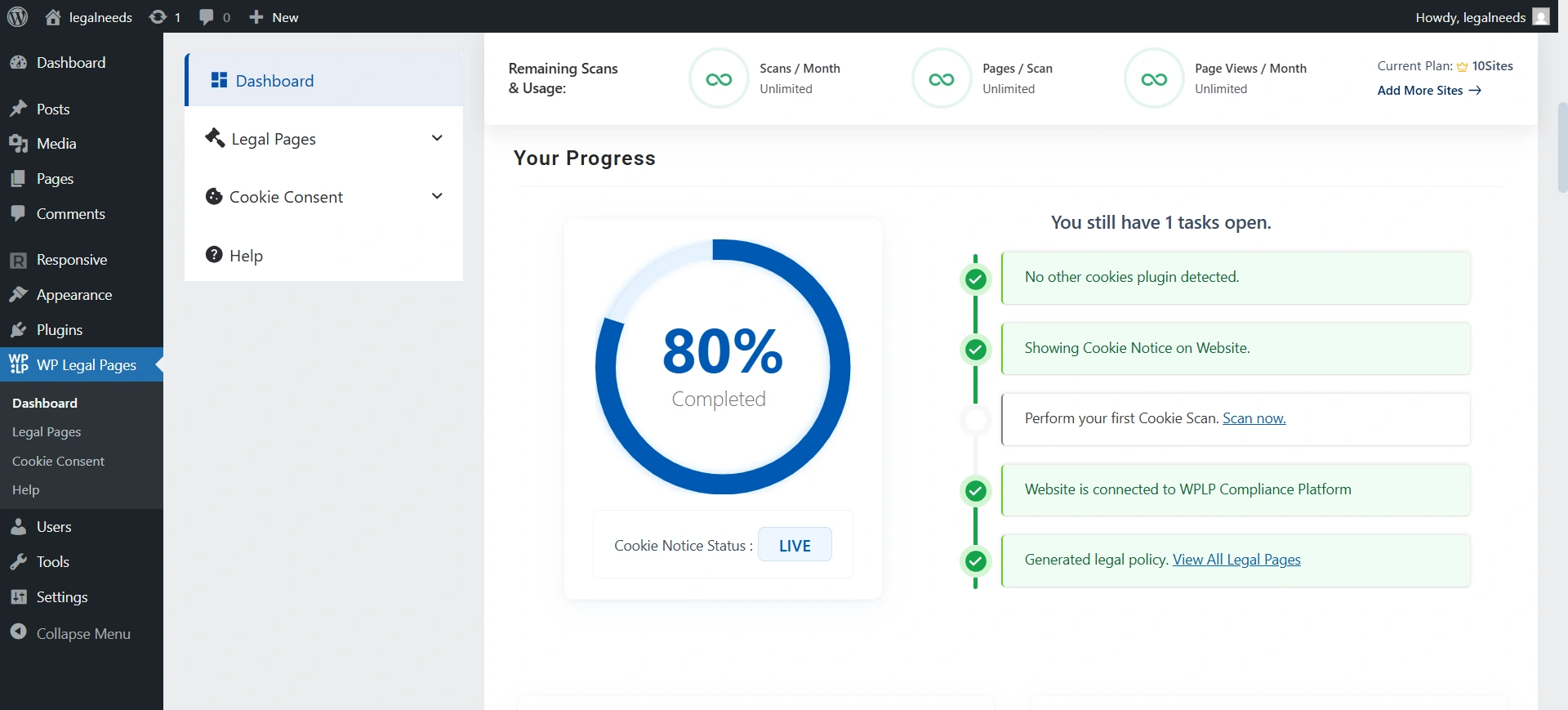Expand the Cookie Consent chevron
The image size is (1568, 710).
coord(437,196)
